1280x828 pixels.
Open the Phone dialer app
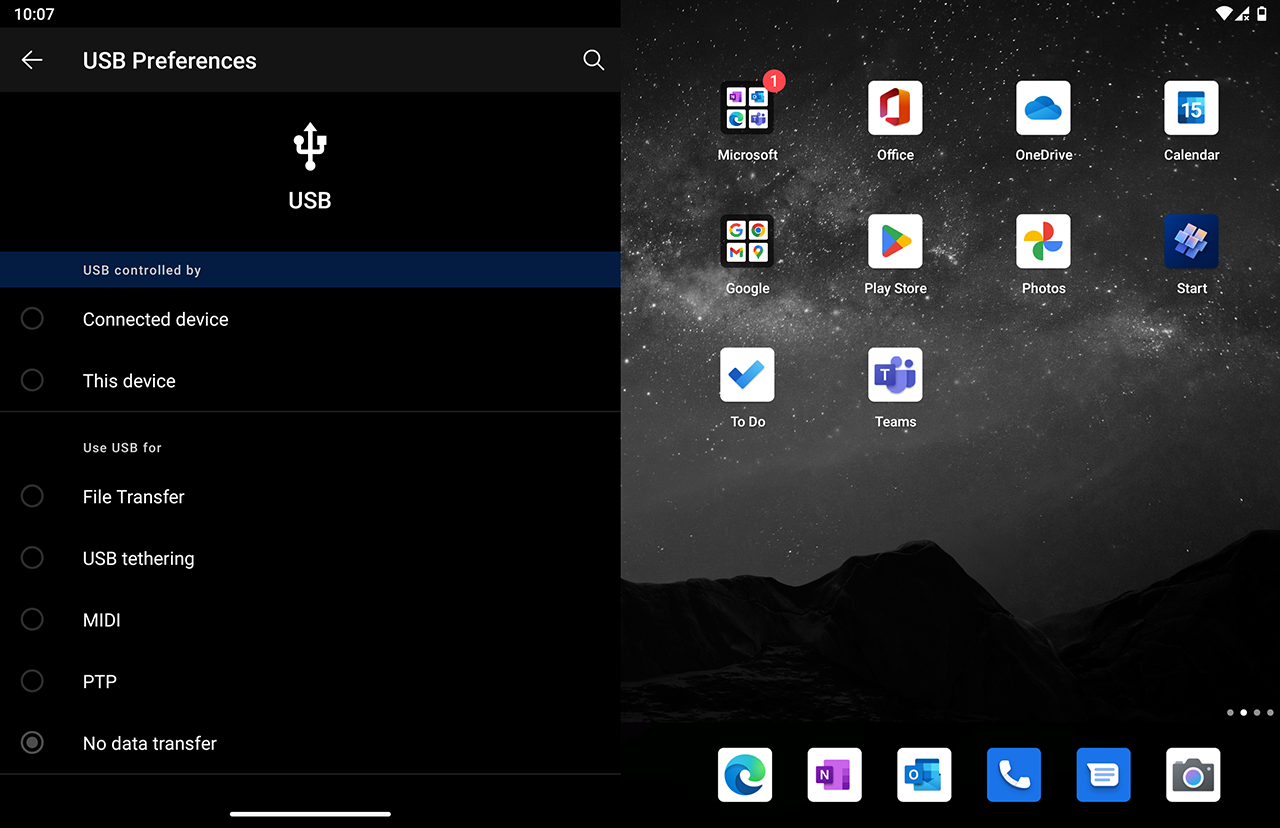point(1014,775)
